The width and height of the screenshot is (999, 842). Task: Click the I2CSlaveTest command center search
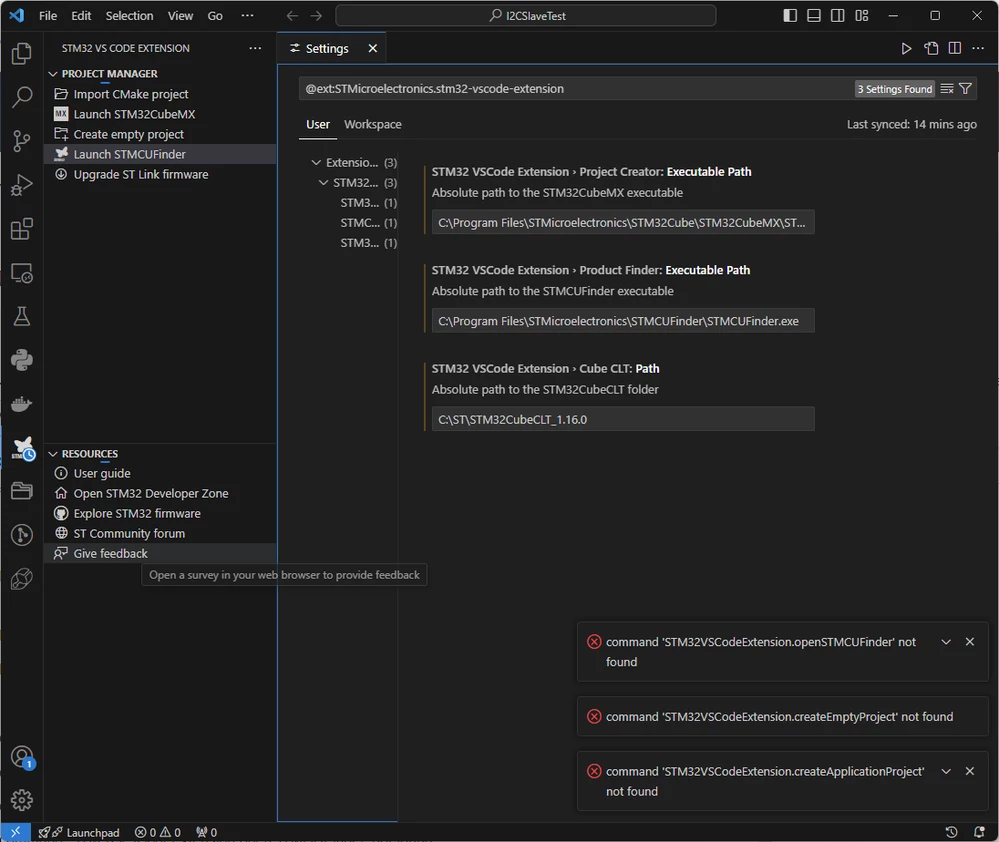tap(526, 15)
